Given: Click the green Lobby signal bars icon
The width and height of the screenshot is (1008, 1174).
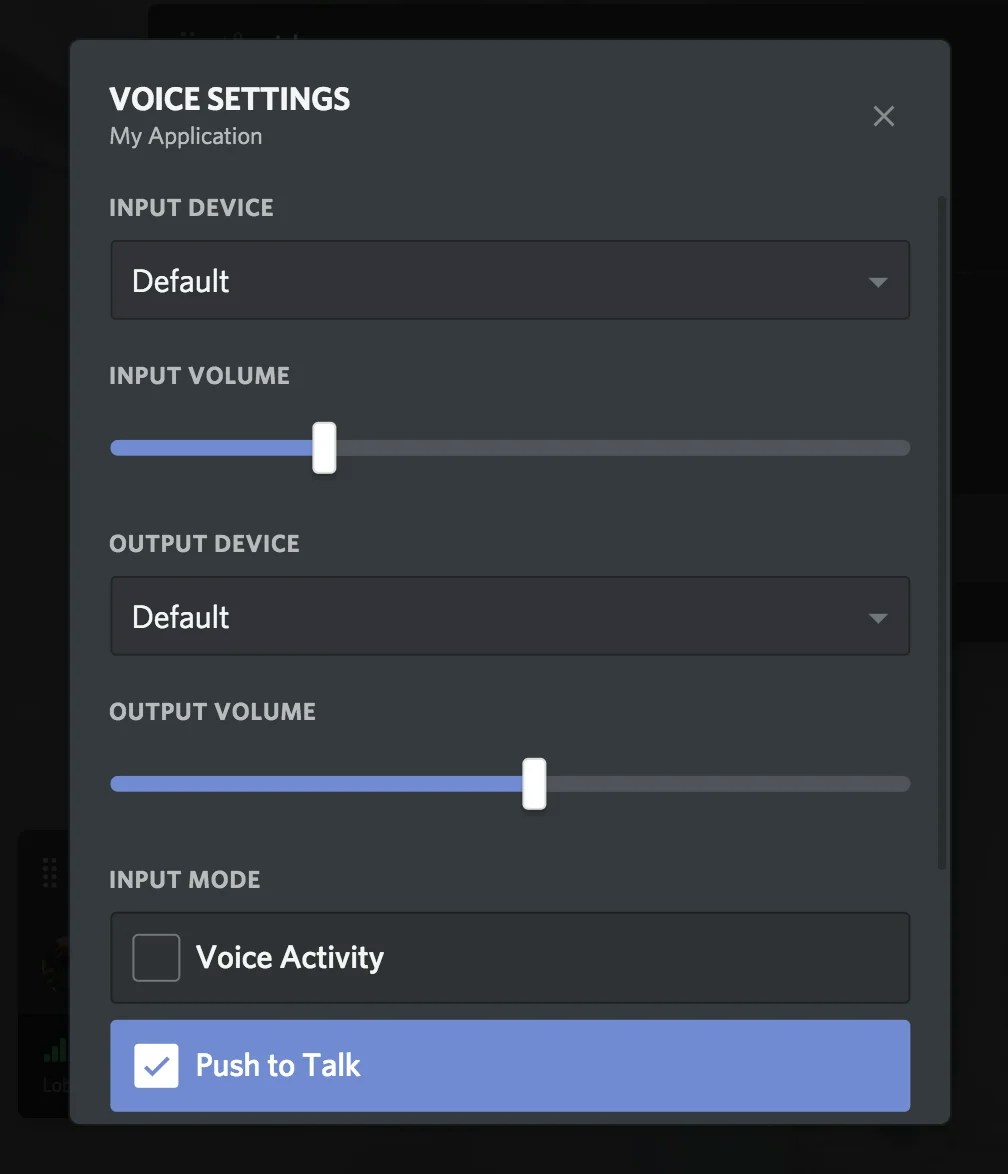Looking at the screenshot, I should pos(55,1051).
